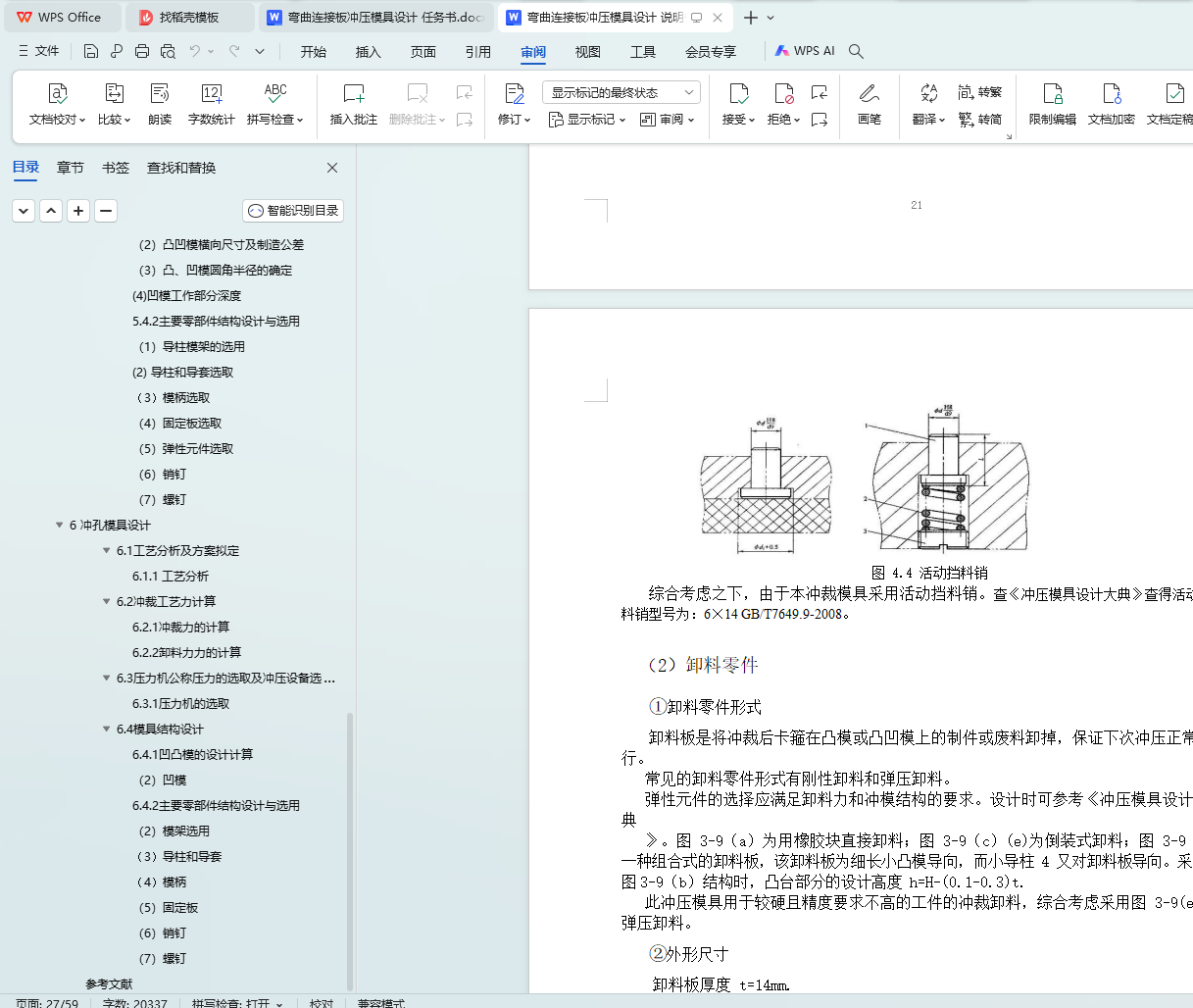Click 字数: 20337 in status bar
Image resolution: width=1193 pixels, height=1008 pixels.
coord(134,1003)
